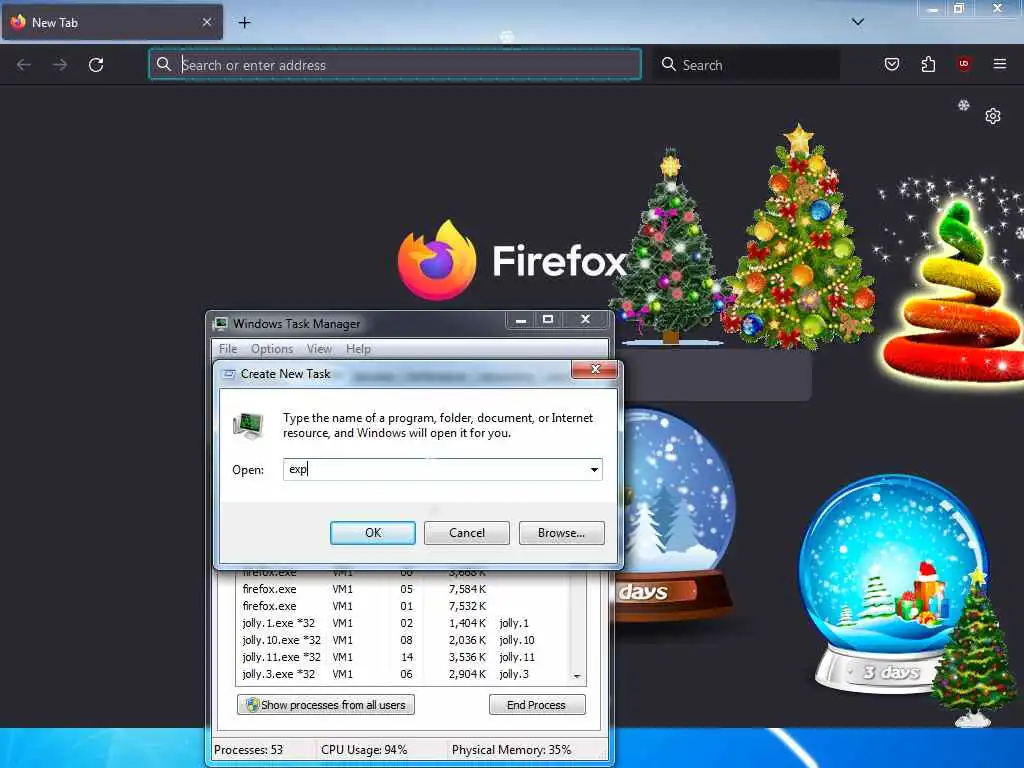The height and width of the screenshot is (768, 1024).
Task: Select the jolly.3.exe *32 process row
Action: pyautogui.click(x=402, y=674)
